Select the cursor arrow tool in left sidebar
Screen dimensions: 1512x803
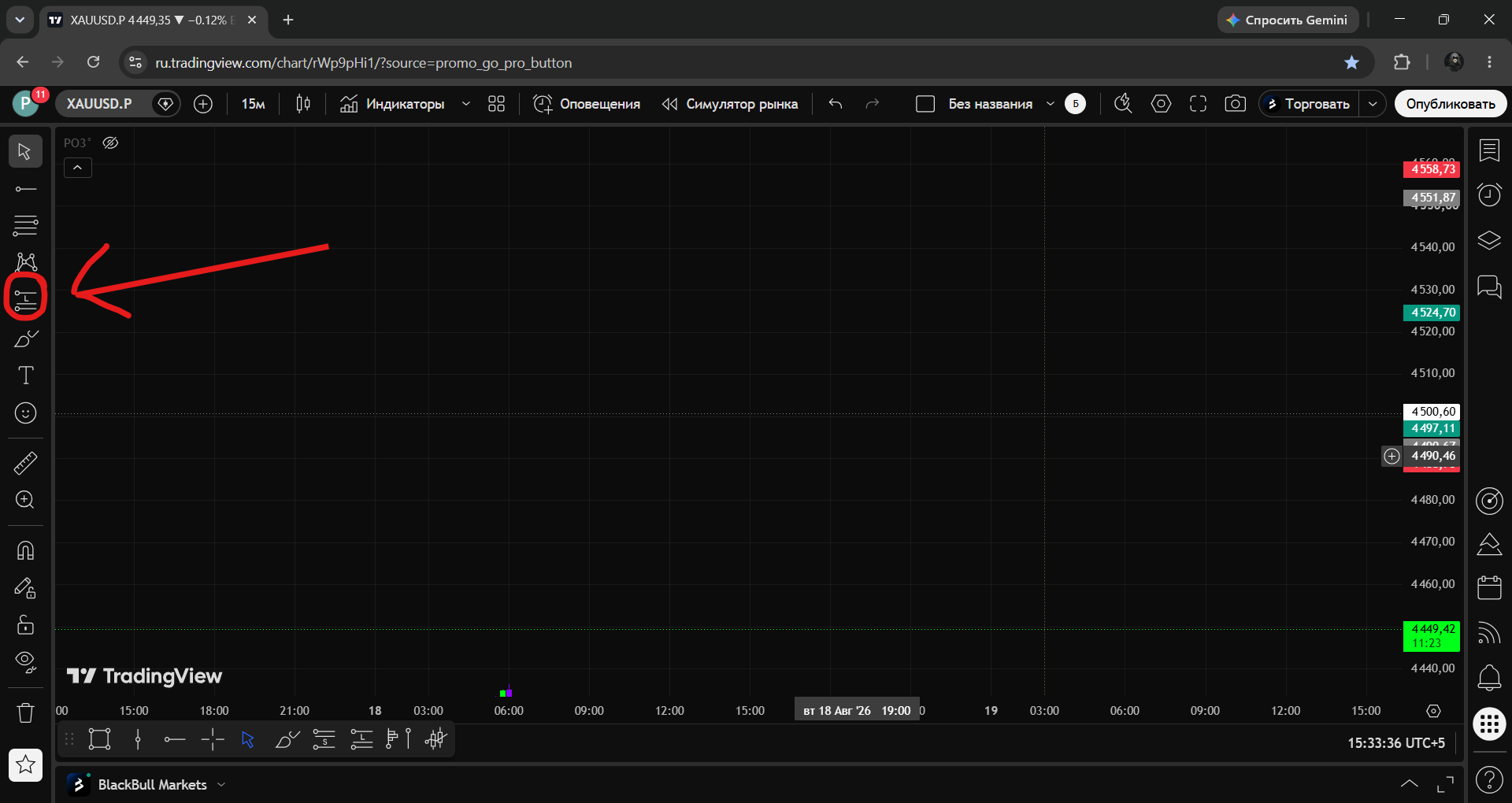pos(25,150)
